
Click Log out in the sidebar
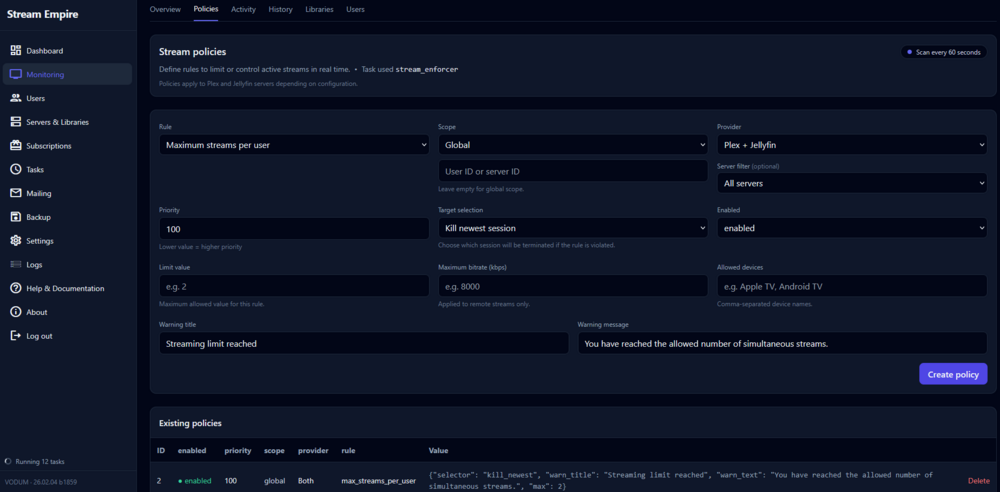click(68, 336)
